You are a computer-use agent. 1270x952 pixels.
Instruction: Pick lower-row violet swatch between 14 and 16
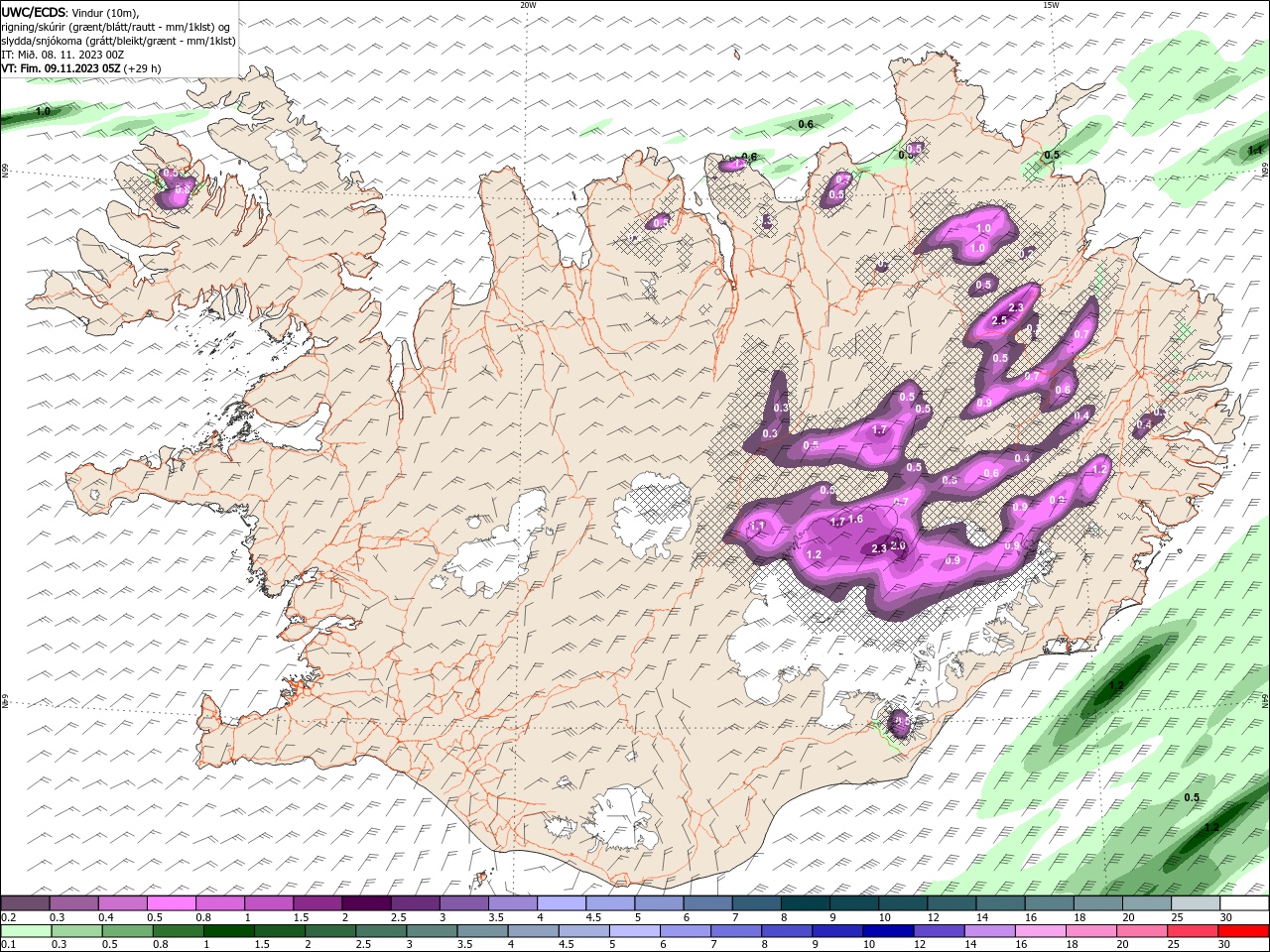[988, 931]
